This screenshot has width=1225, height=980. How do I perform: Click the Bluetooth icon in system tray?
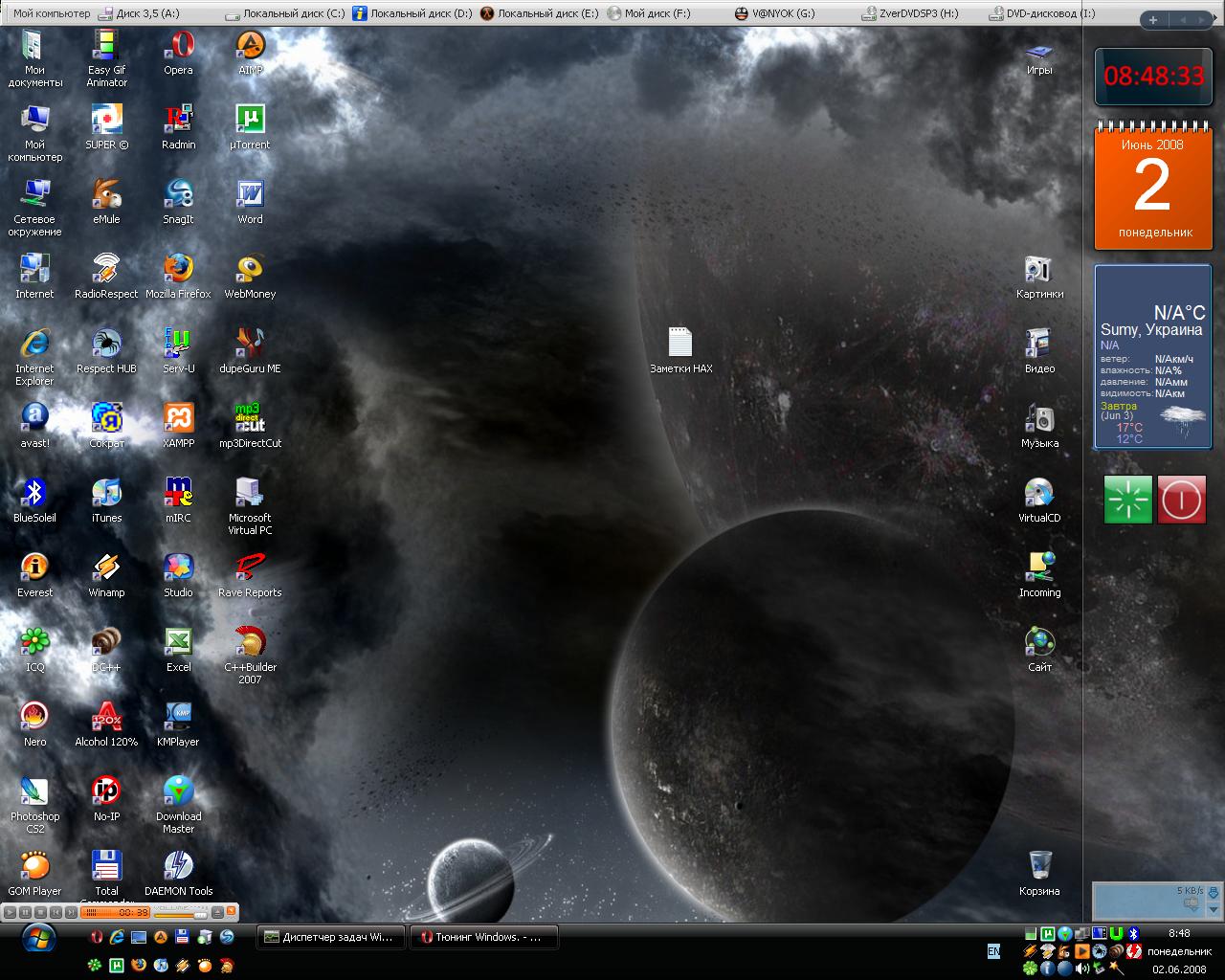tap(1133, 933)
